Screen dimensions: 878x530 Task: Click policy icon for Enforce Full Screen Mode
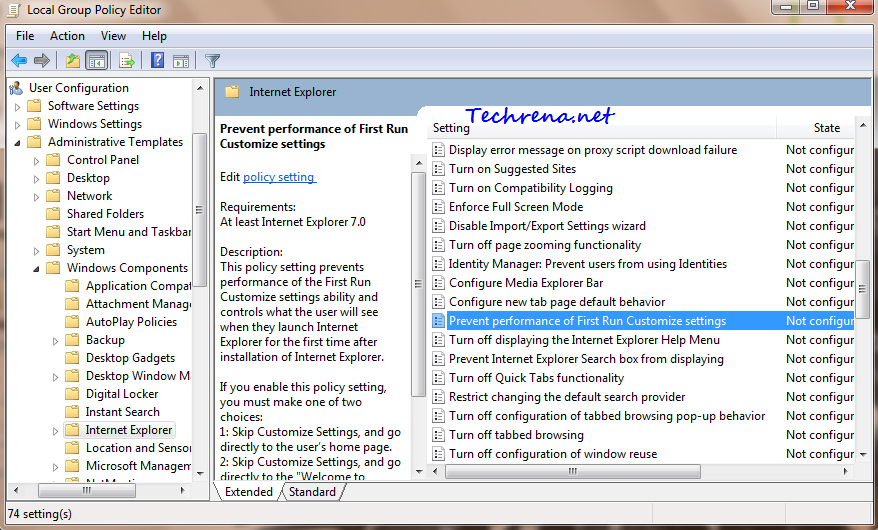click(438, 207)
